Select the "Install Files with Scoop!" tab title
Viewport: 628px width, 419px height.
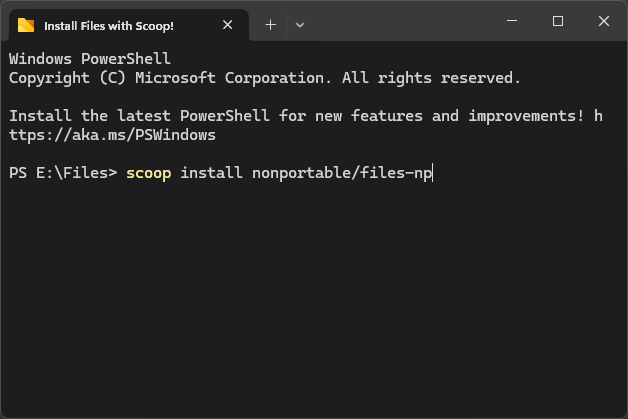coord(109,25)
